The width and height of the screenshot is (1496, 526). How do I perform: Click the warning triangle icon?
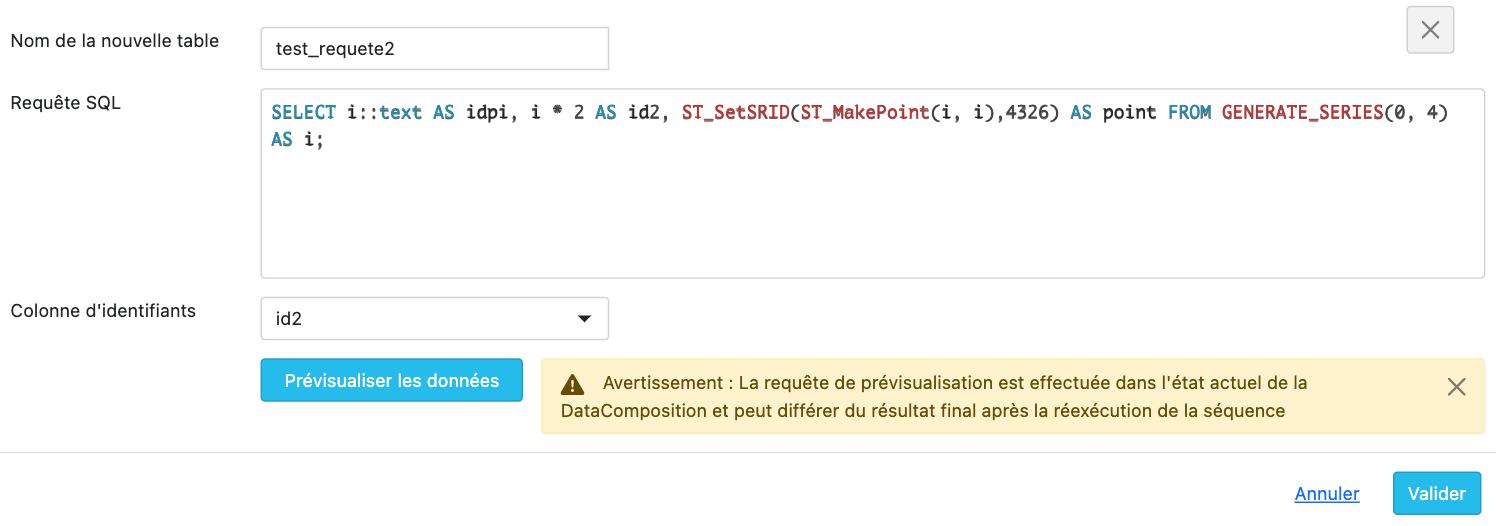coord(573,384)
